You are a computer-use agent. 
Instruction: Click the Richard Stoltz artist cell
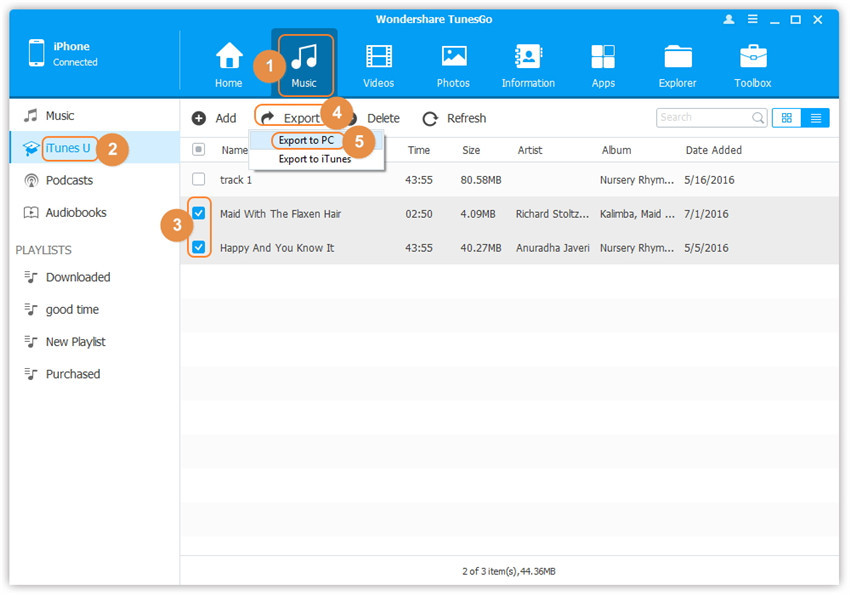552,214
